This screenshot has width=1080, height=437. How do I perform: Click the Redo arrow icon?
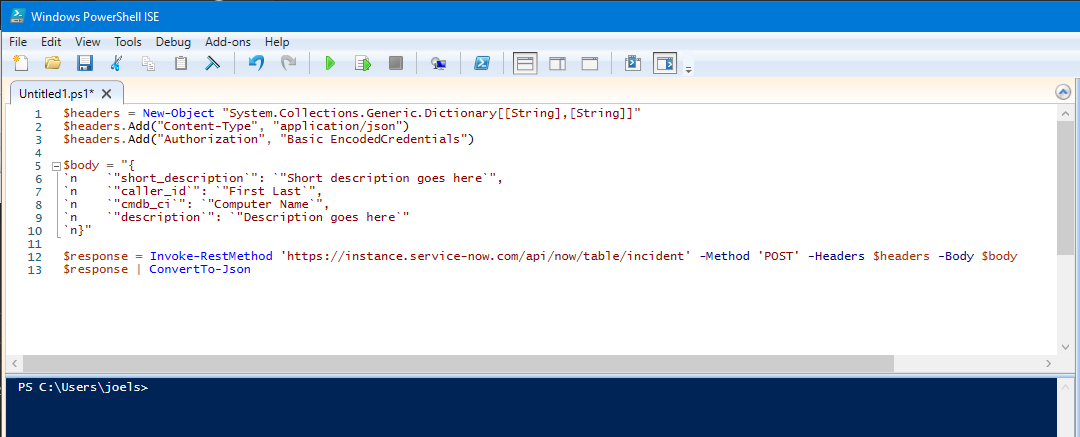click(288, 63)
